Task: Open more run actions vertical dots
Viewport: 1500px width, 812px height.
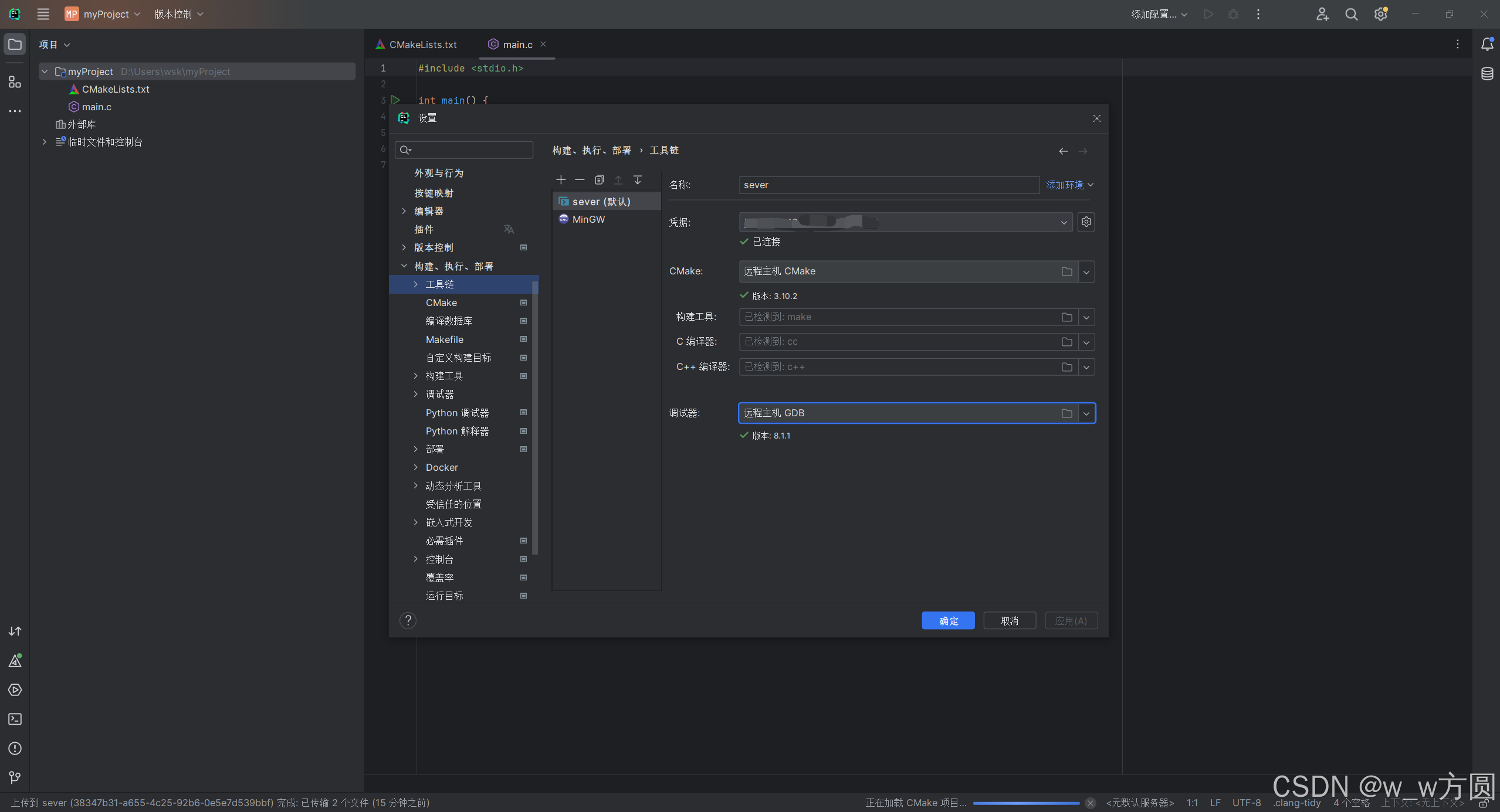Action: click(x=1258, y=14)
